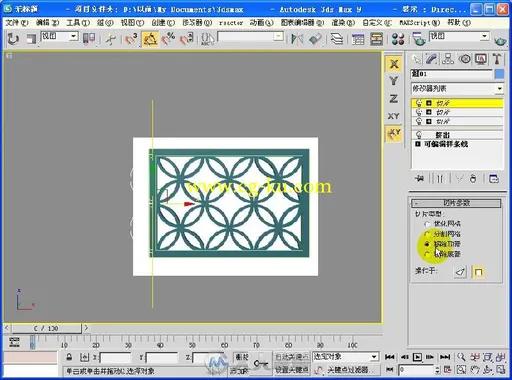Click Edit Named Selection Sets icon
This screenshot has width=512, height=380.
207,39
